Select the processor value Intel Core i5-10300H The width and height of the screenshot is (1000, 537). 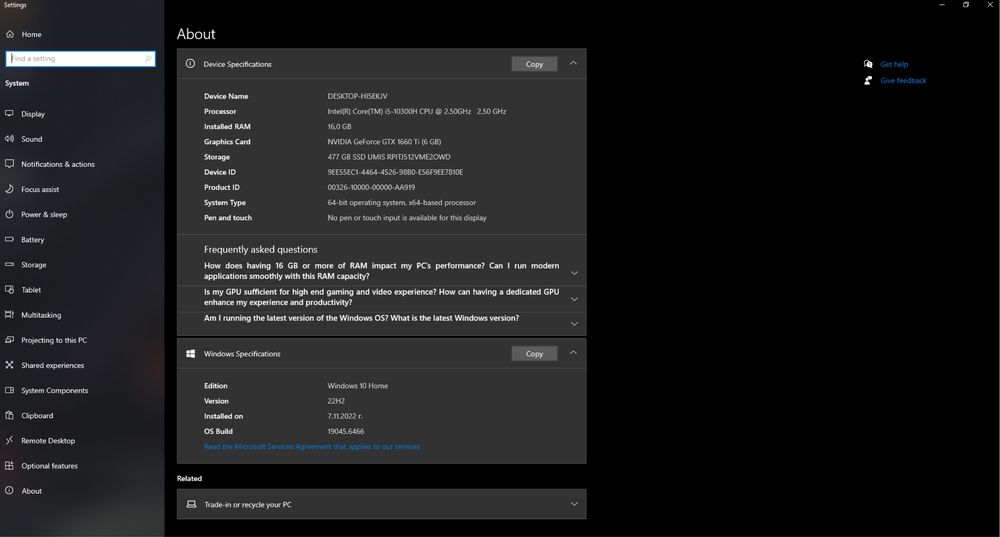pos(416,111)
